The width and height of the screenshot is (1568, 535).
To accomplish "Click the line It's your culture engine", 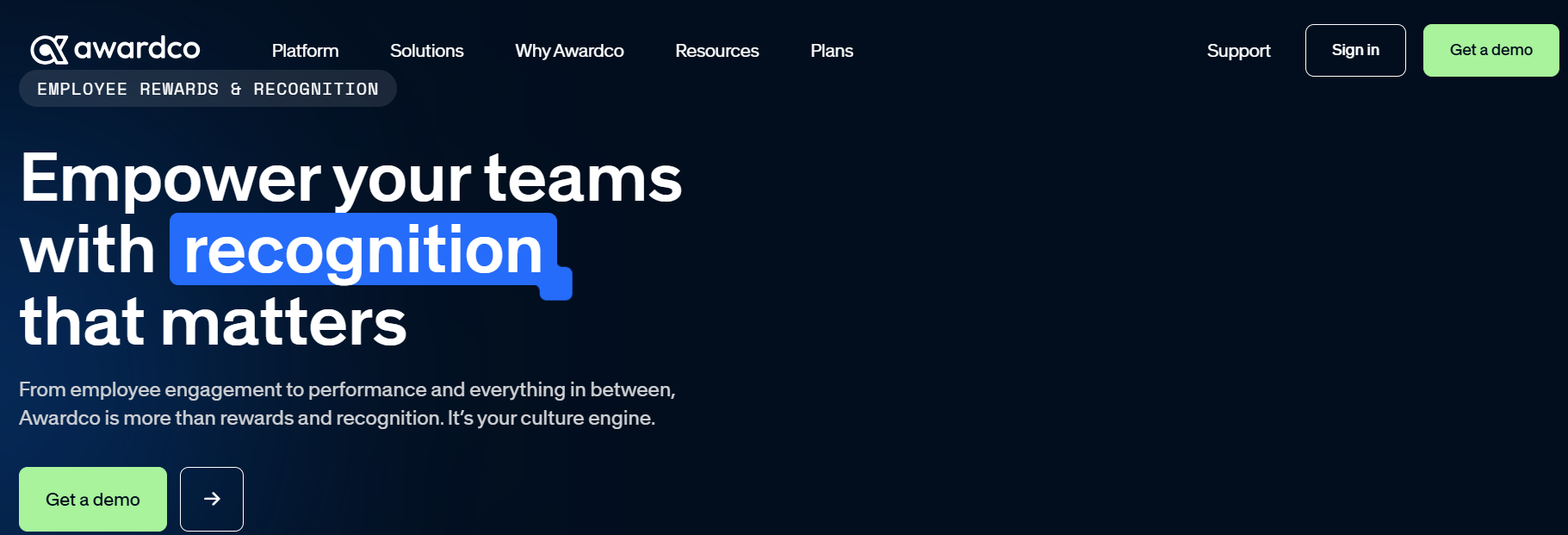I will (x=551, y=418).
